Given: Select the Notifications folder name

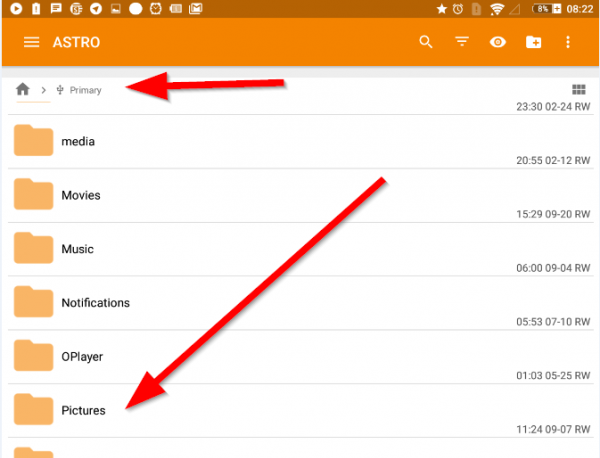Looking at the screenshot, I should click(x=96, y=303).
